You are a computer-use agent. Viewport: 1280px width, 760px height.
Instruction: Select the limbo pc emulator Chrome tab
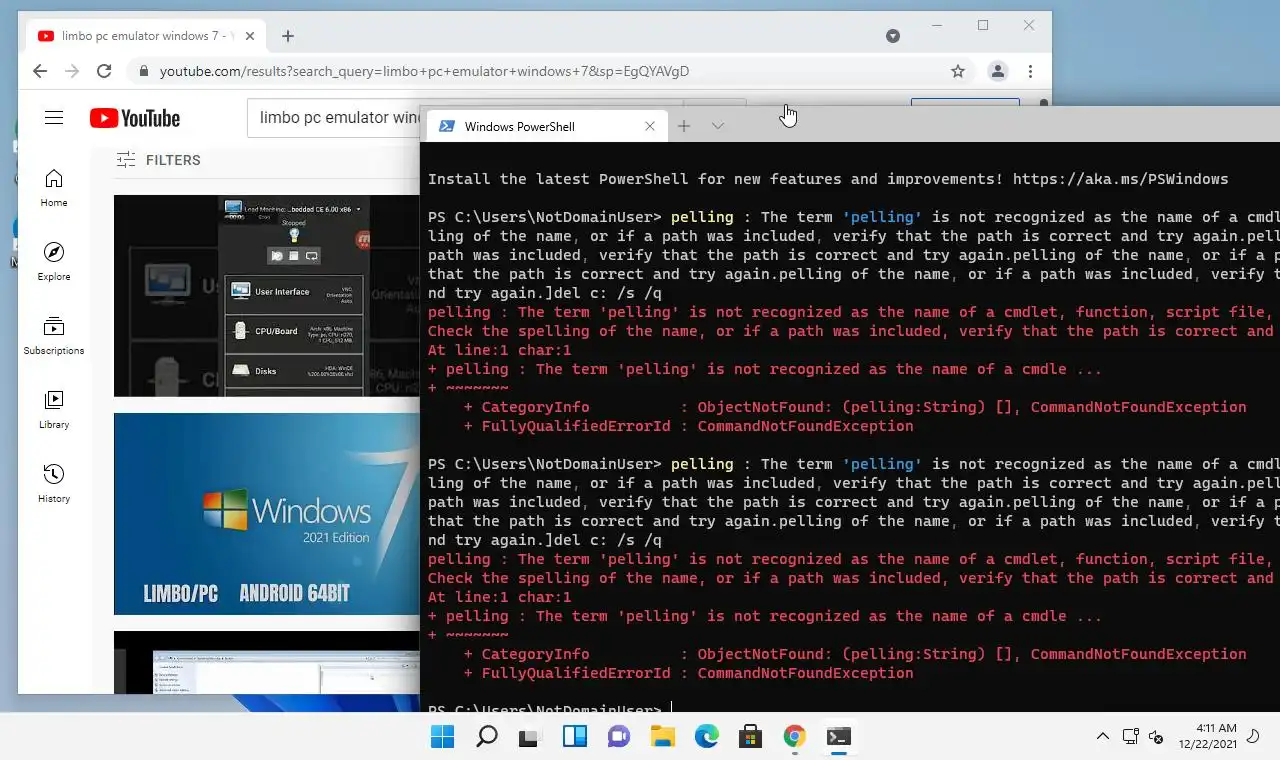point(146,36)
